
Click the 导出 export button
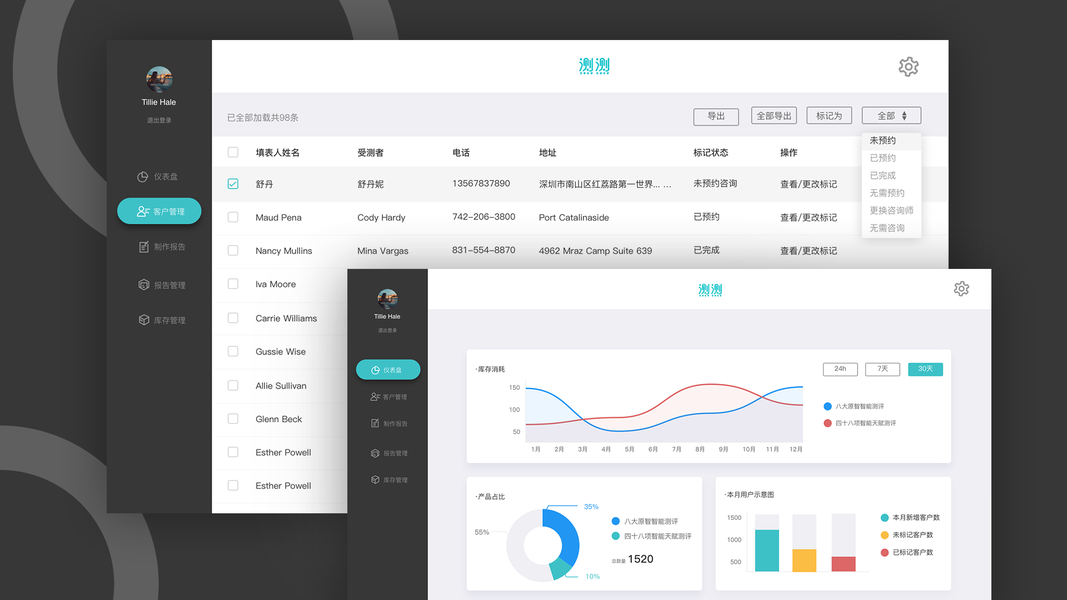point(716,116)
